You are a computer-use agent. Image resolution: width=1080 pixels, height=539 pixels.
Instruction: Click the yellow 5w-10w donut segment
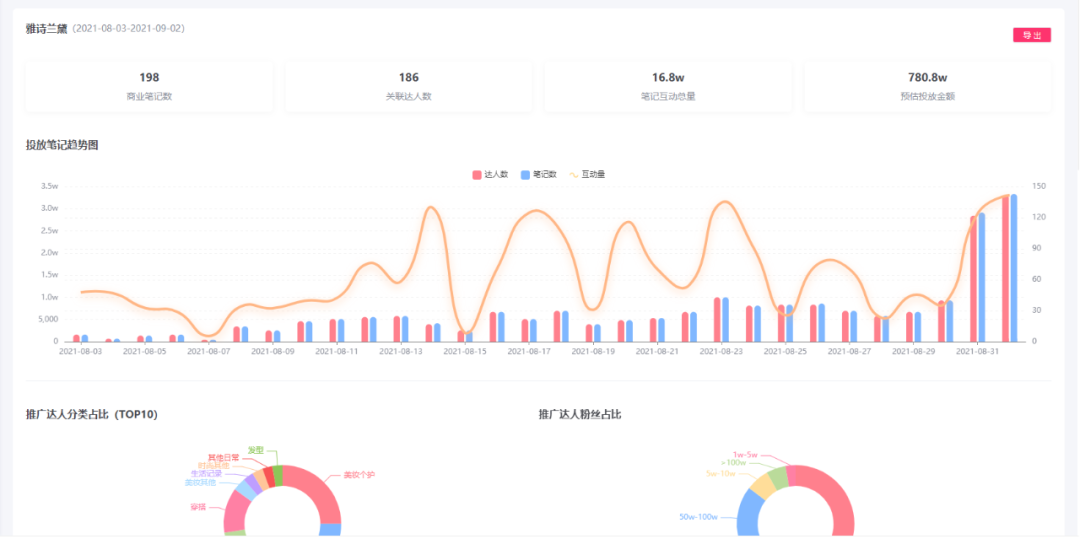coord(763,486)
